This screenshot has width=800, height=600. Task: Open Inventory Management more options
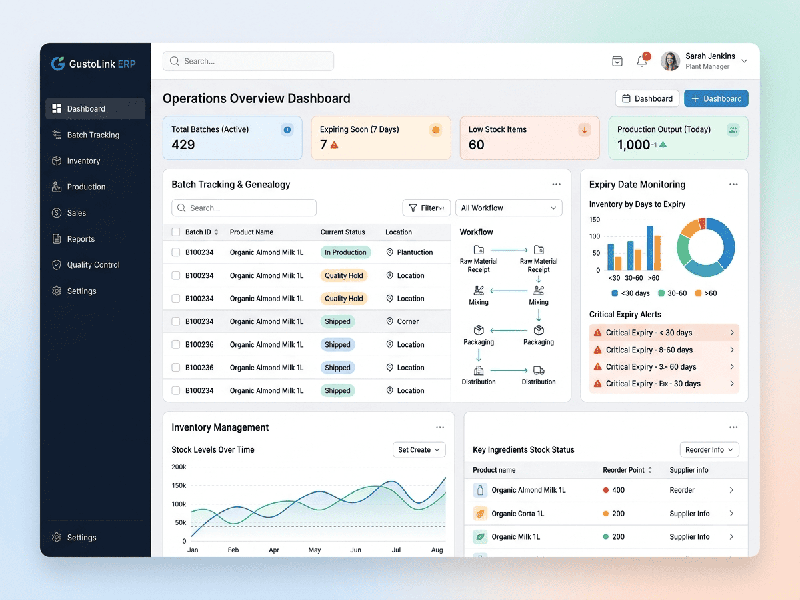pos(440,427)
